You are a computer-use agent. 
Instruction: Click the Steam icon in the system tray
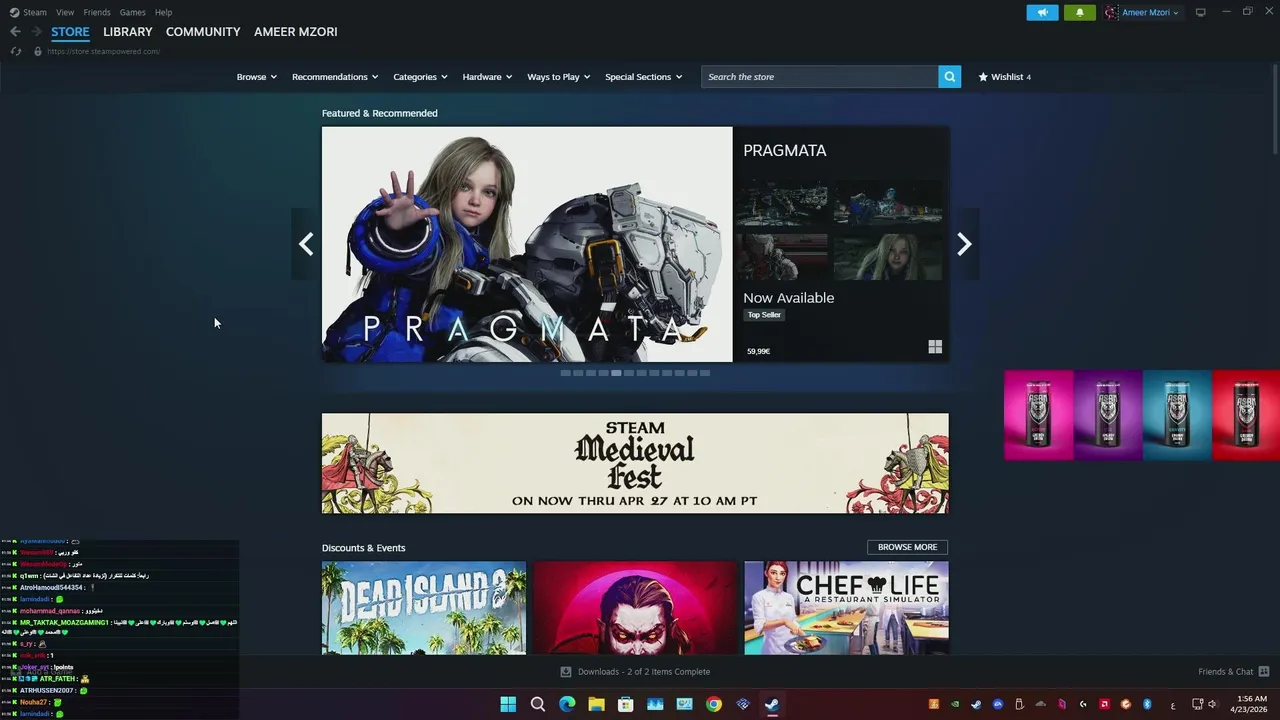[x=976, y=704]
